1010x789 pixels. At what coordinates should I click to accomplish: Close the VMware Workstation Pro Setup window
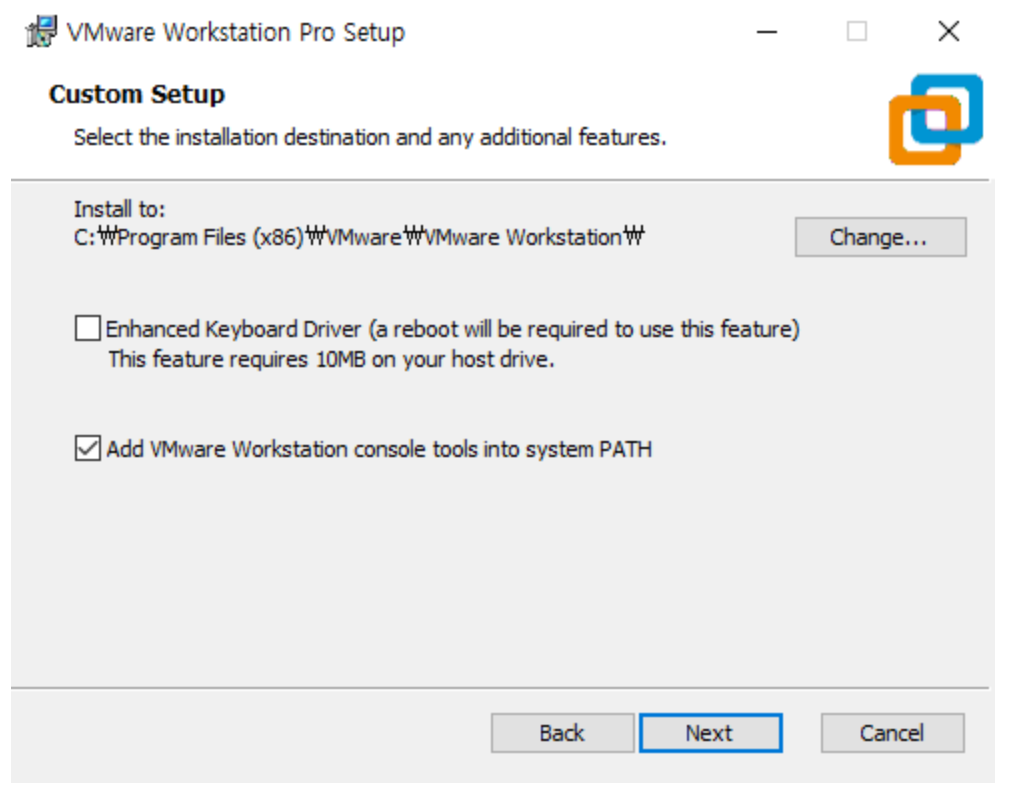tap(948, 32)
